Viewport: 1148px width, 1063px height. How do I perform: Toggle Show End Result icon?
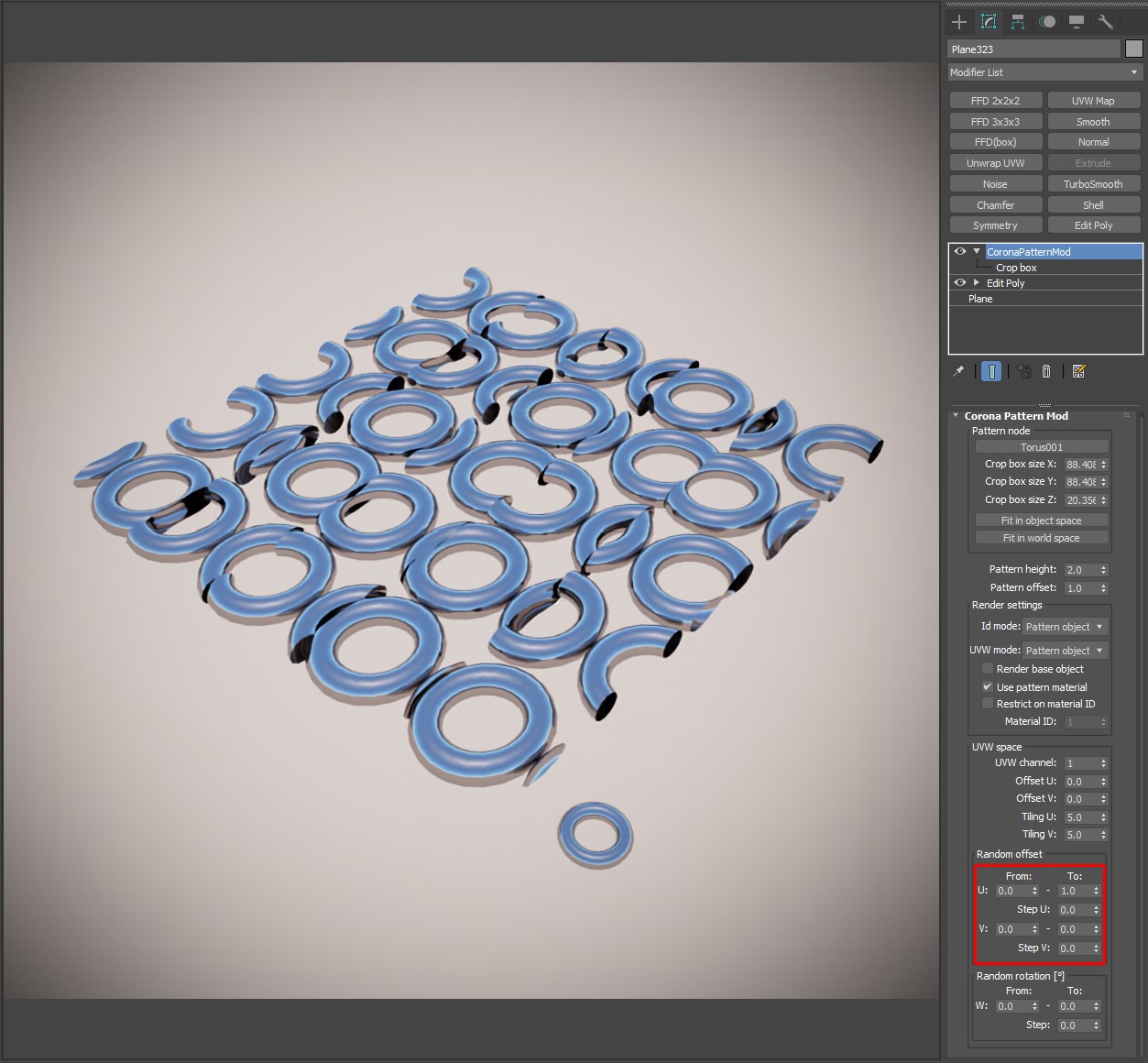coord(990,371)
